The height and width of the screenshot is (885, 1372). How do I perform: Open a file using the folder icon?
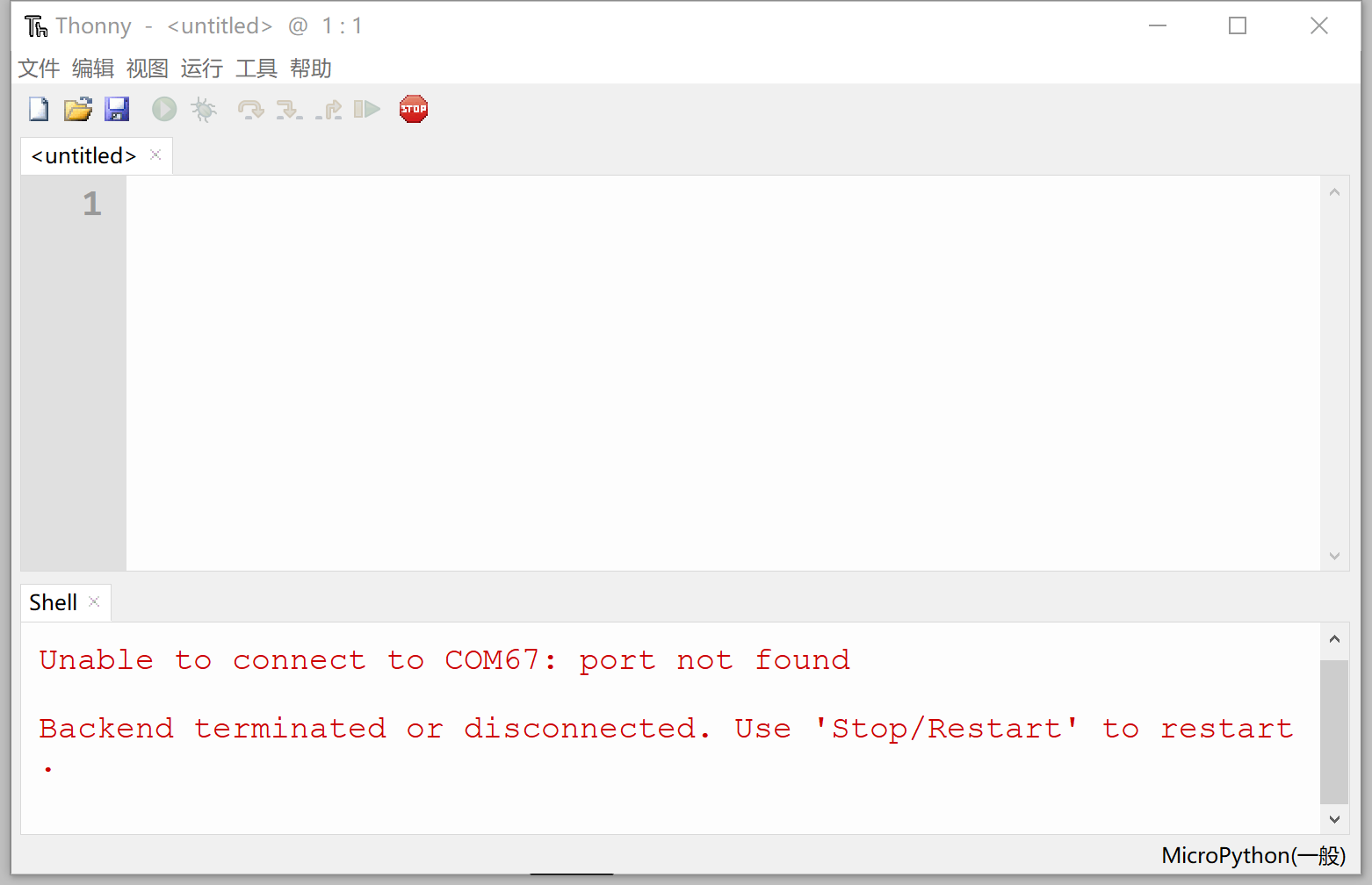[x=77, y=110]
